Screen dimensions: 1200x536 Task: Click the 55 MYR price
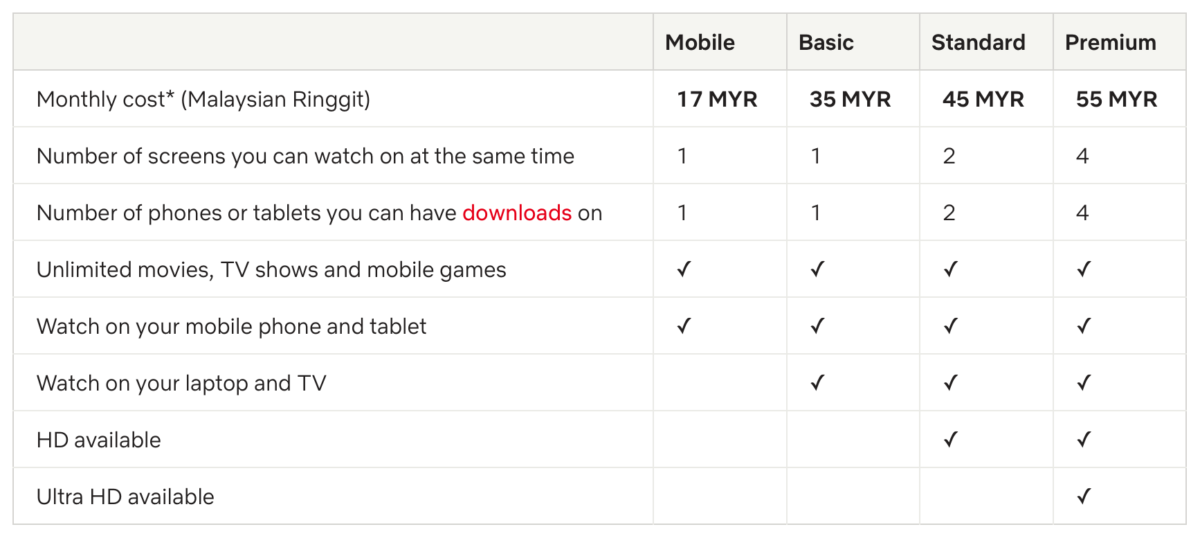(1116, 100)
